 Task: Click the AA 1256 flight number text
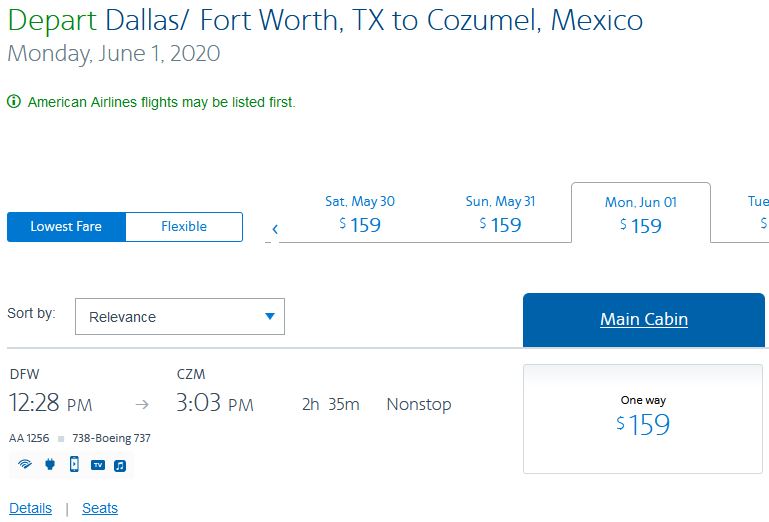point(30,438)
